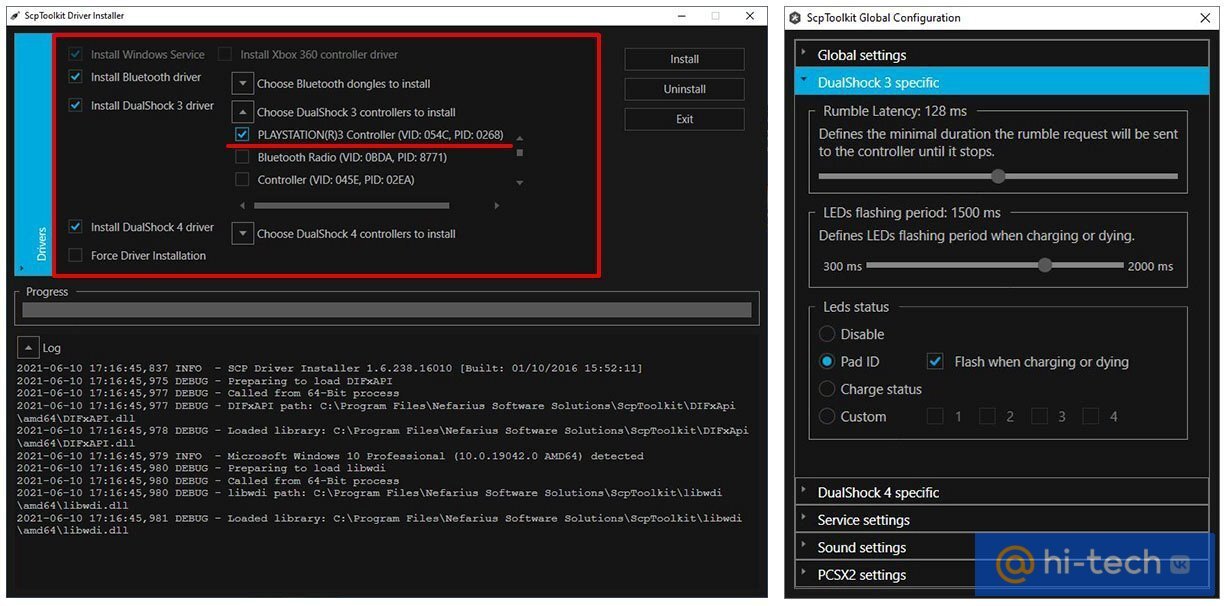Expand DualShock 4 specific section
Screen dimensions: 1225x606
coord(1002,492)
